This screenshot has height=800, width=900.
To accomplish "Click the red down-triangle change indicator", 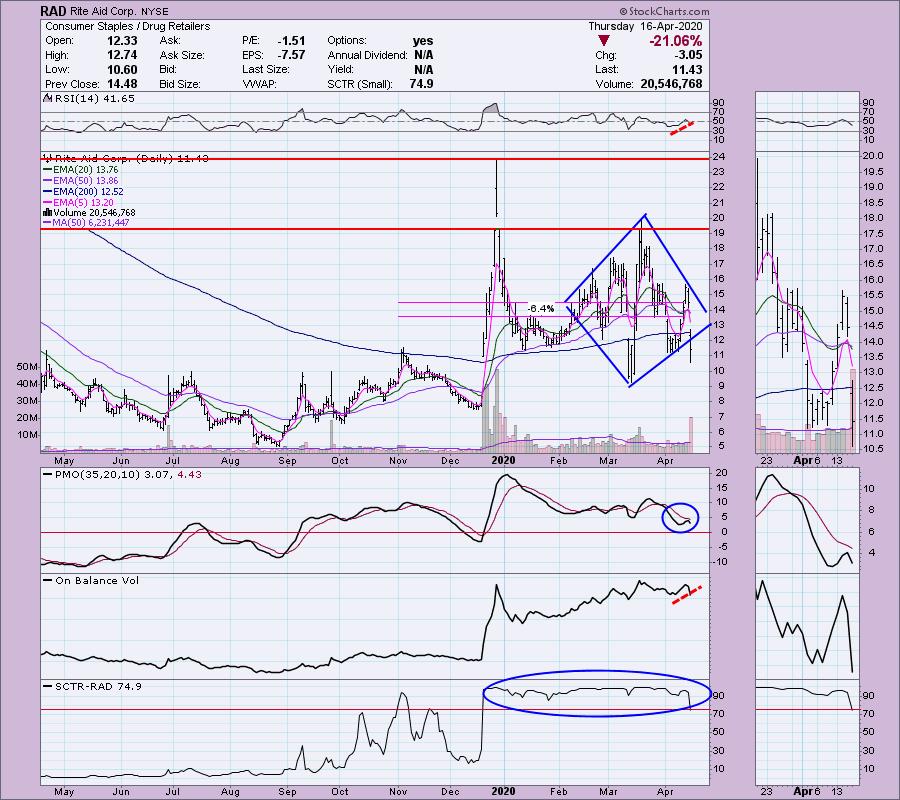I will (x=603, y=41).
